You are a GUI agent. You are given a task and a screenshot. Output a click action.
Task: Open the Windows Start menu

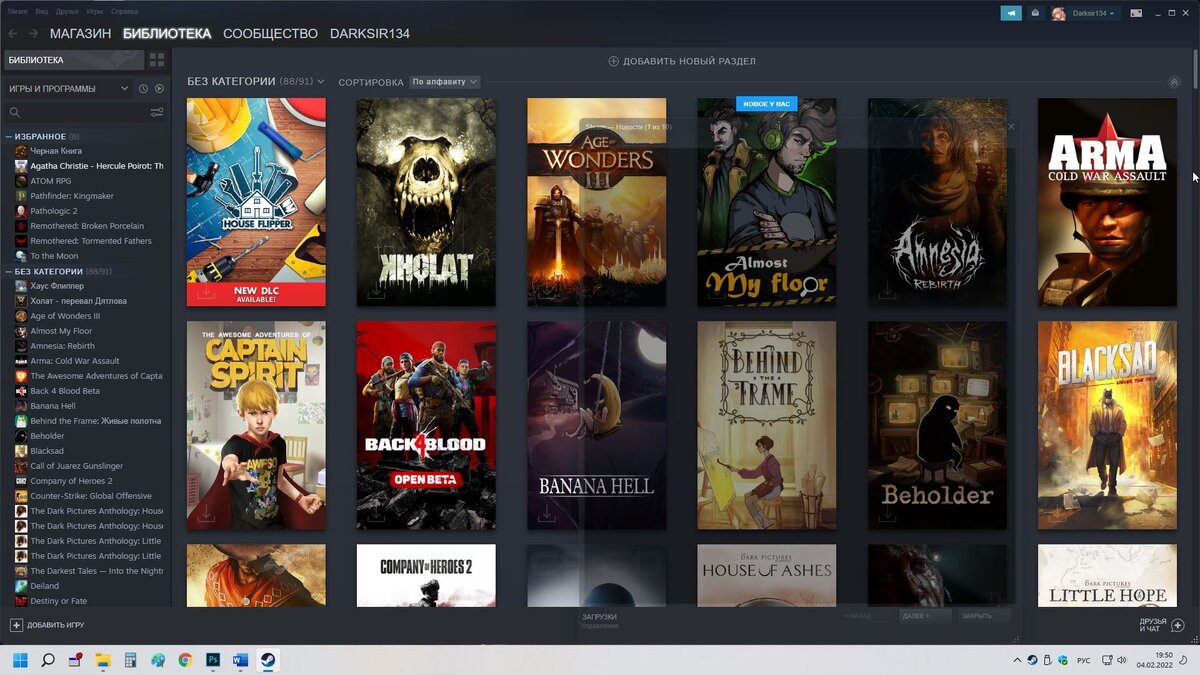[20, 660]
